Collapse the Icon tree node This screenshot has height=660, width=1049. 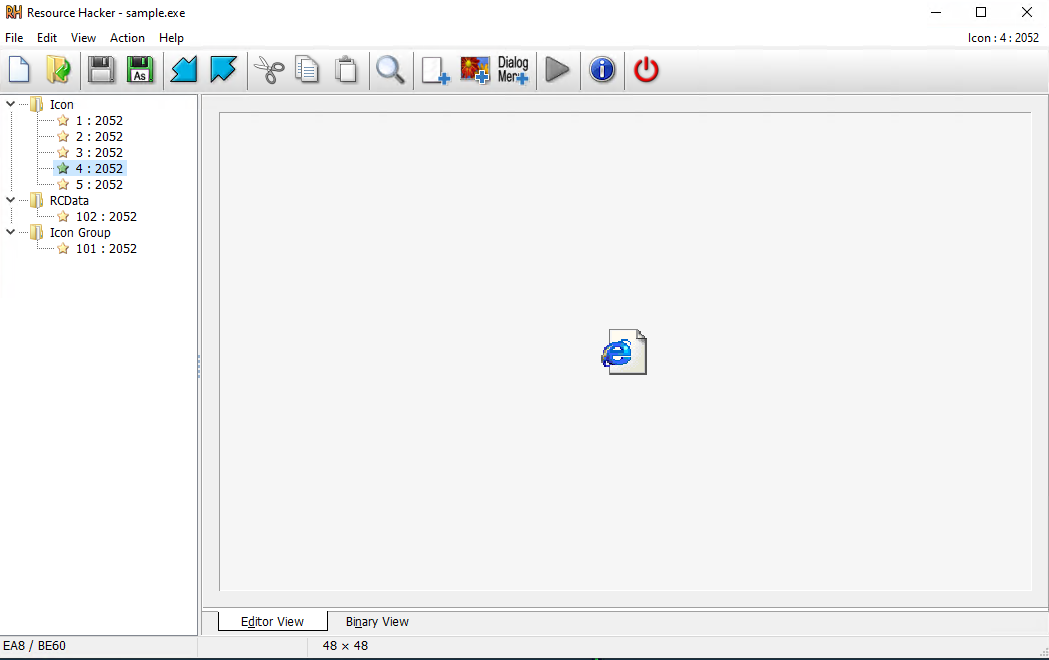[11, 104]
